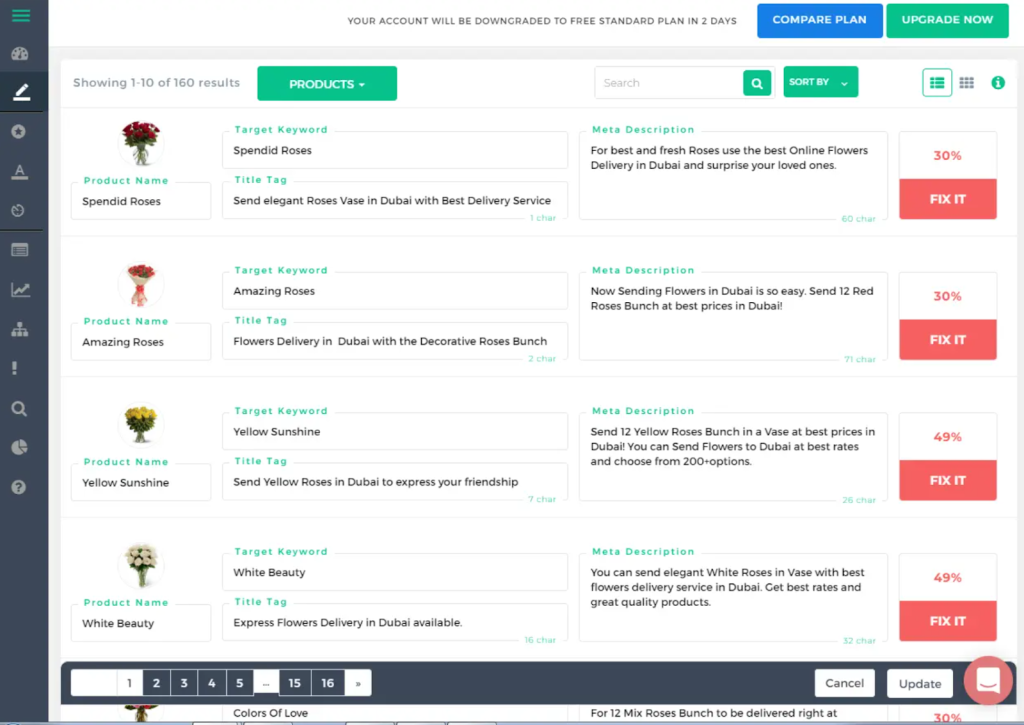The image size is (1024, 725).
Task: Switch to list view layout
Action: (936, 83)
